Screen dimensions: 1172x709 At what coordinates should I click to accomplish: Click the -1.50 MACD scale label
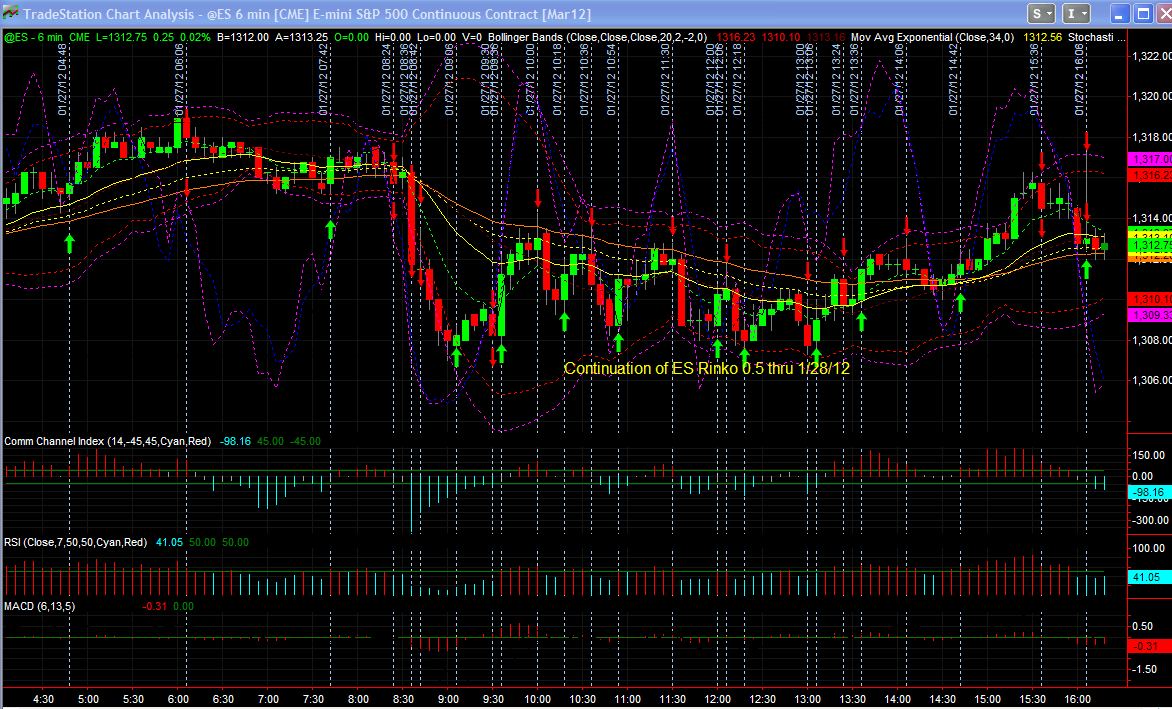point(1145,669)
